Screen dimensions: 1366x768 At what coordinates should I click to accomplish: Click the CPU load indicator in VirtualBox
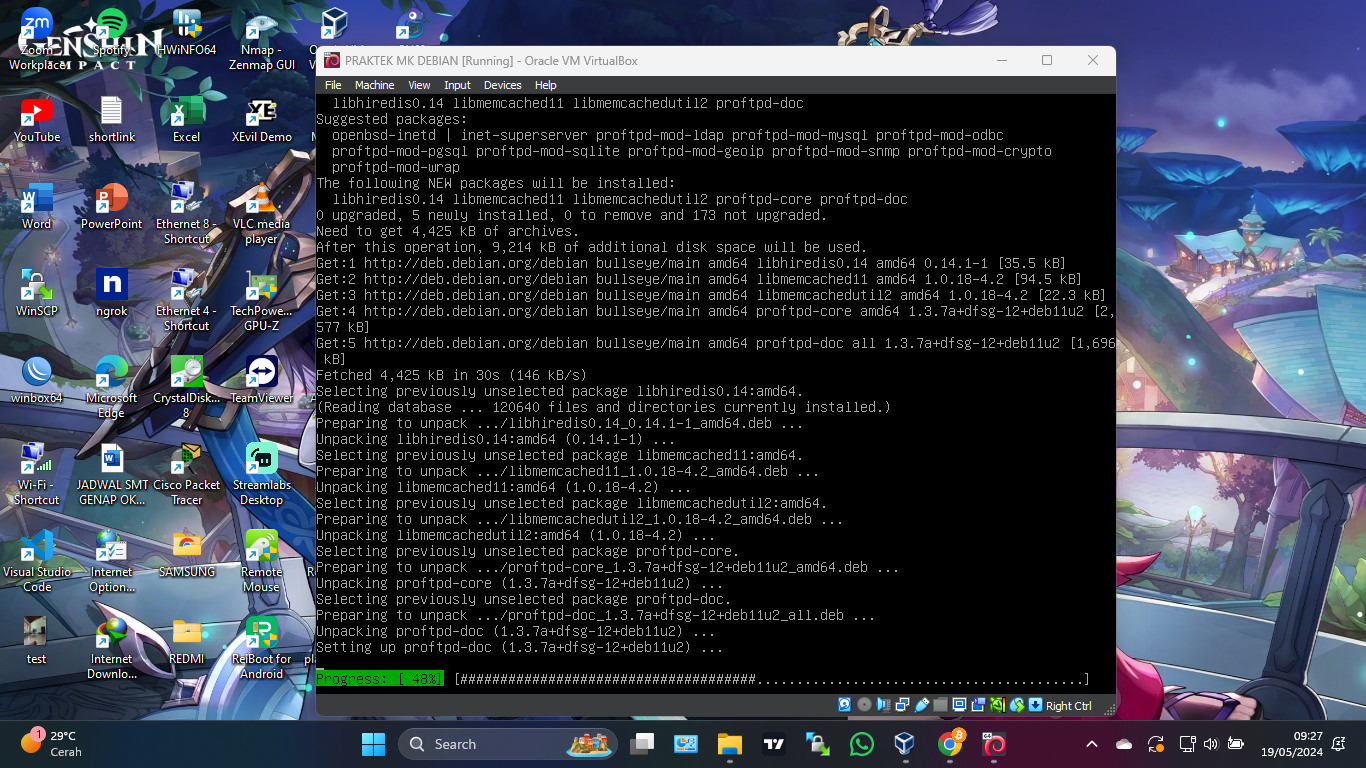point(998,705)
